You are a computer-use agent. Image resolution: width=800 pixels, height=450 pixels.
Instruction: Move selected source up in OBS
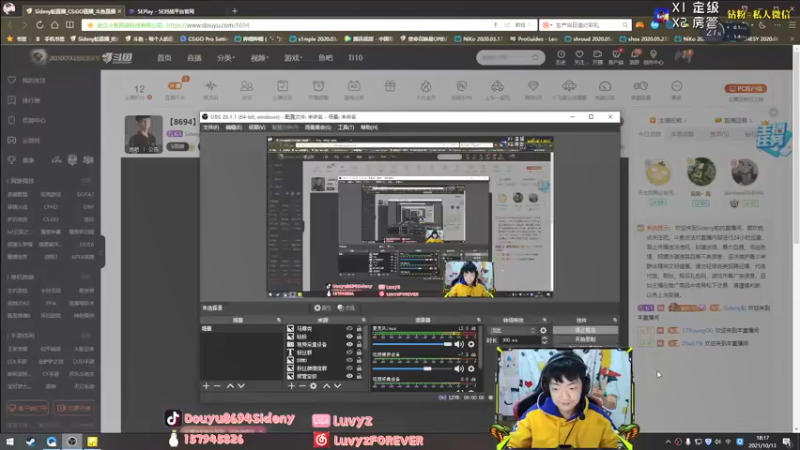(x=327, y=386)
